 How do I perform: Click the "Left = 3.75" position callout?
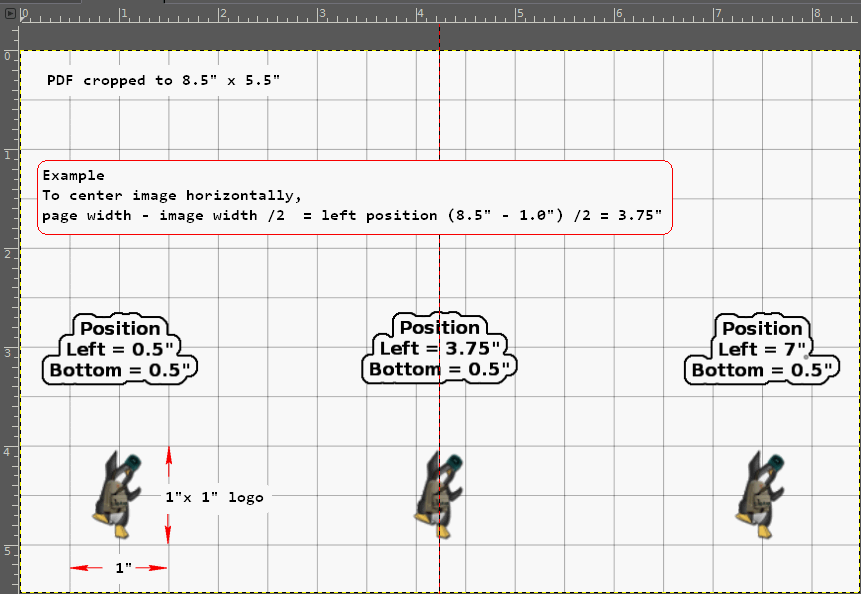439,348
